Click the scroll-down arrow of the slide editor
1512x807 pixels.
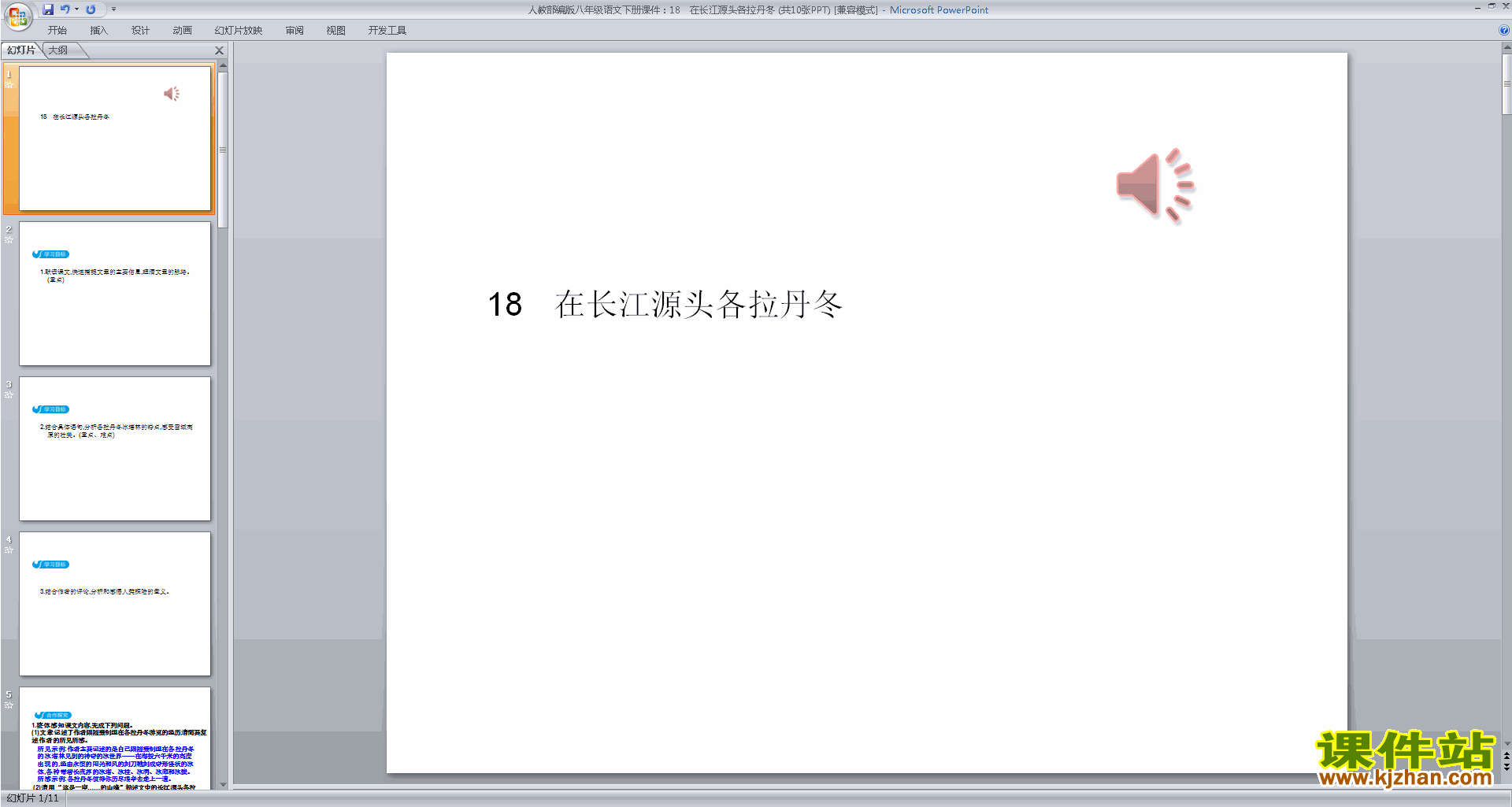click(x=1506, y=743)
